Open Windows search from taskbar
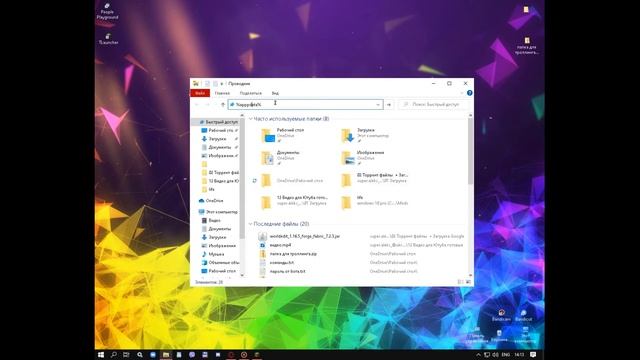The image size is (640, 360). [114, 355]
